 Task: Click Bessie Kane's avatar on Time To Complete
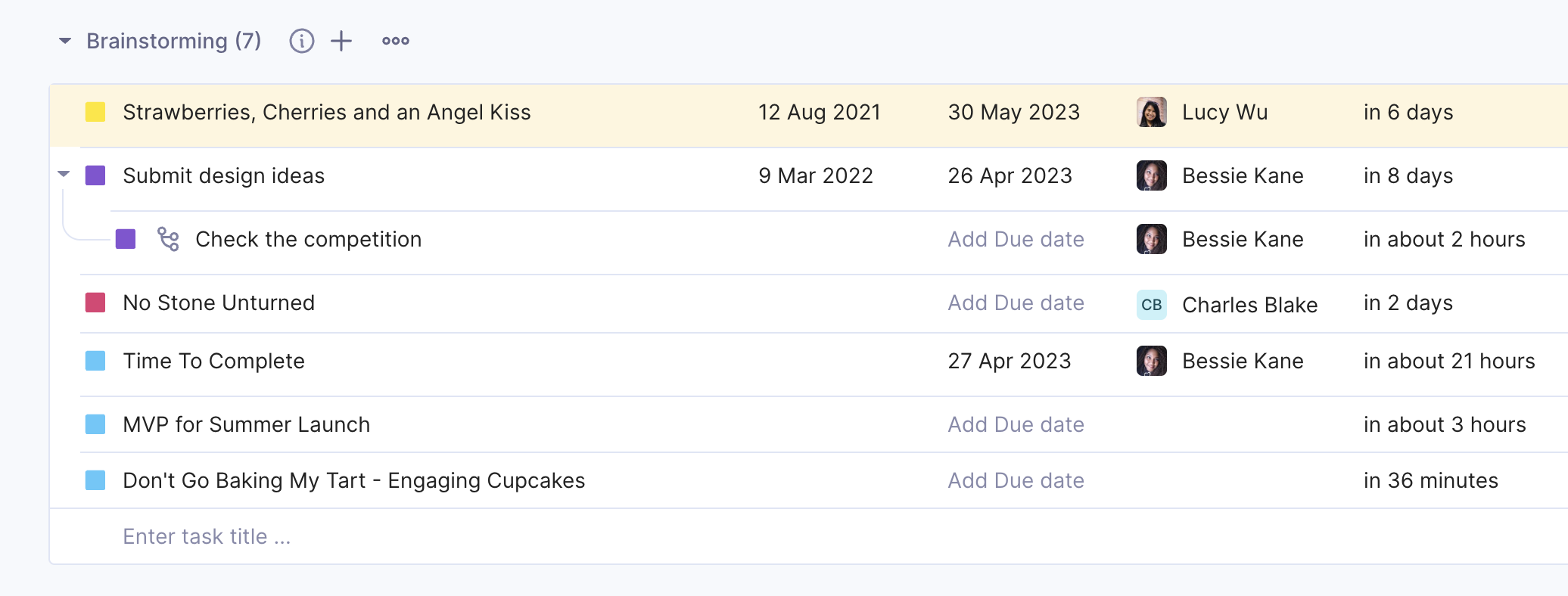(1151, 361)
